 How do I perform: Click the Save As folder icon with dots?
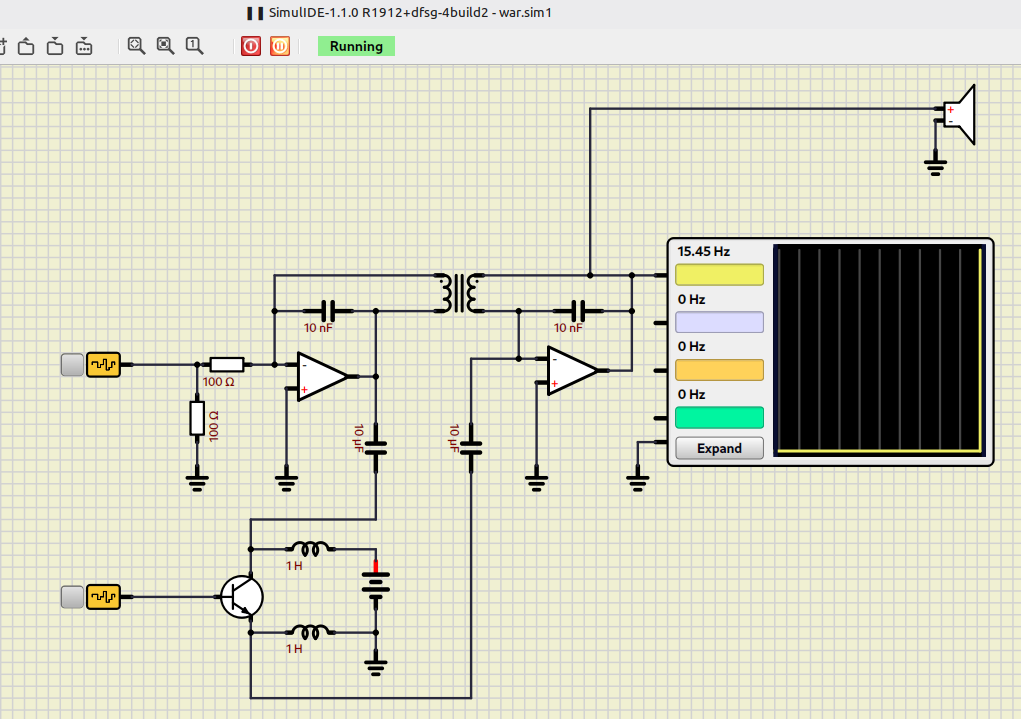coord(84,46)
